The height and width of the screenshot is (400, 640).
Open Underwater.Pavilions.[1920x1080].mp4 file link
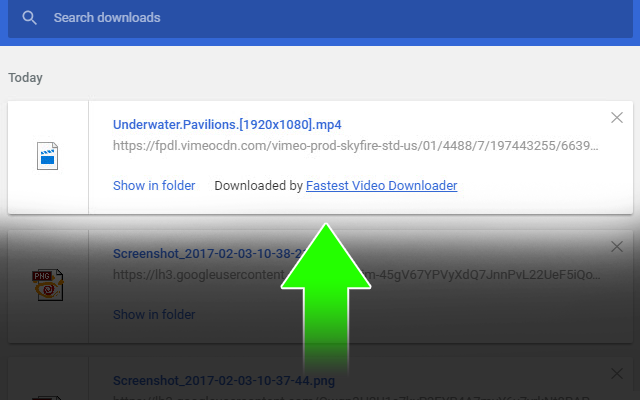(227, 124)
